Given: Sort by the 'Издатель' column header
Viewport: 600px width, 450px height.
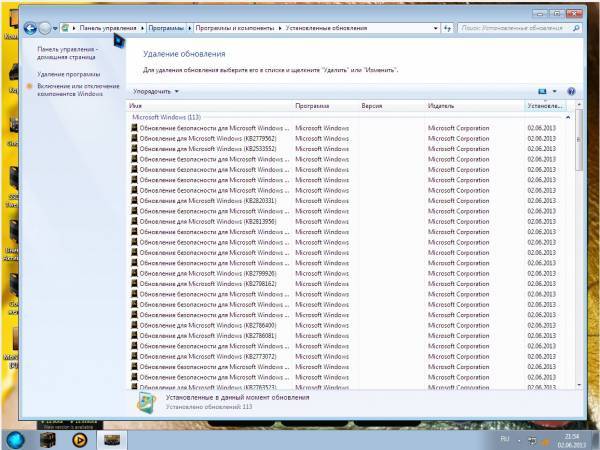Looking at the screenshot, I should pyautogui.click(x=474, y=106).
